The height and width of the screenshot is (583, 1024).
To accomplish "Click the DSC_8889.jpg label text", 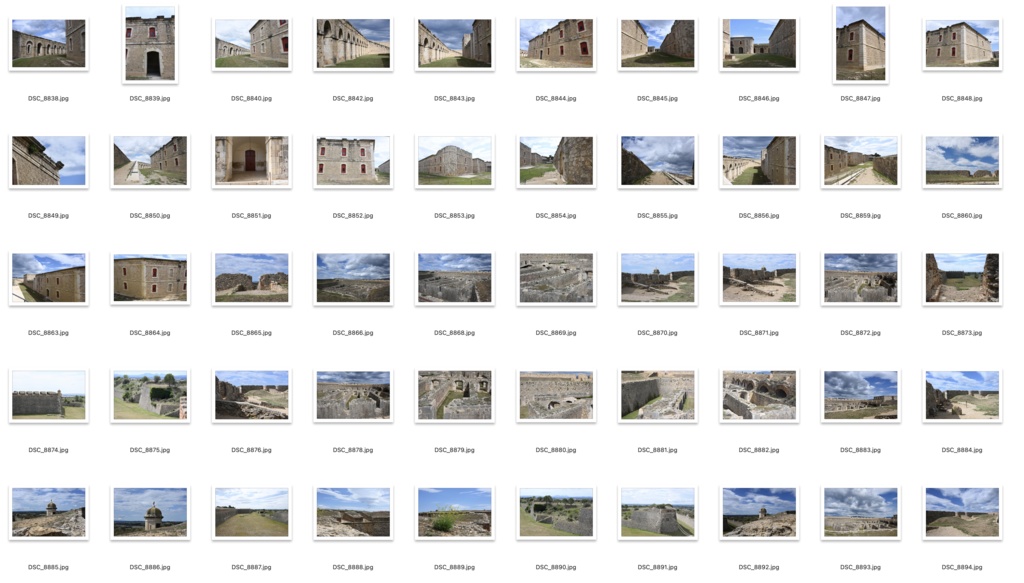I will pyautogui.click(x=455, y=567).
